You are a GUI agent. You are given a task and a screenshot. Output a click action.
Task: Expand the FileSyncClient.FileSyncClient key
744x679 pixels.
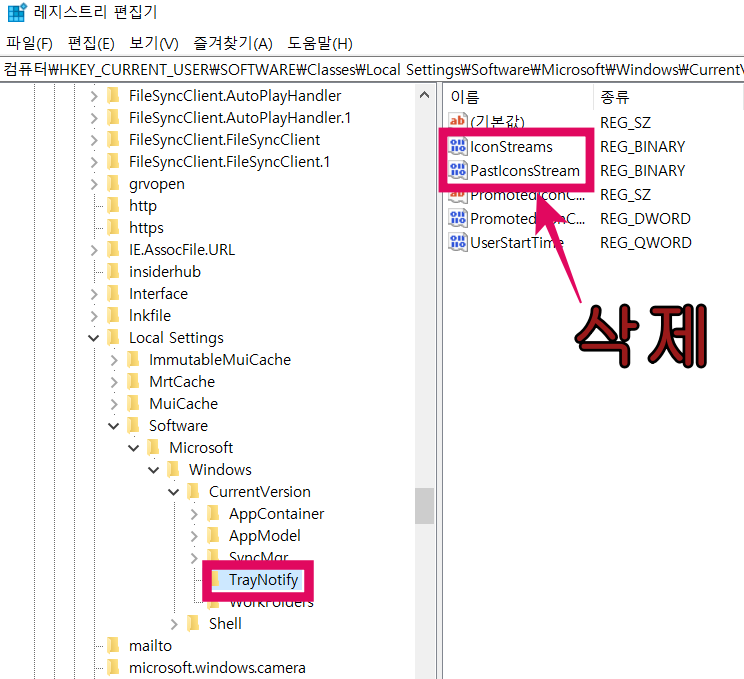(94, 140)
